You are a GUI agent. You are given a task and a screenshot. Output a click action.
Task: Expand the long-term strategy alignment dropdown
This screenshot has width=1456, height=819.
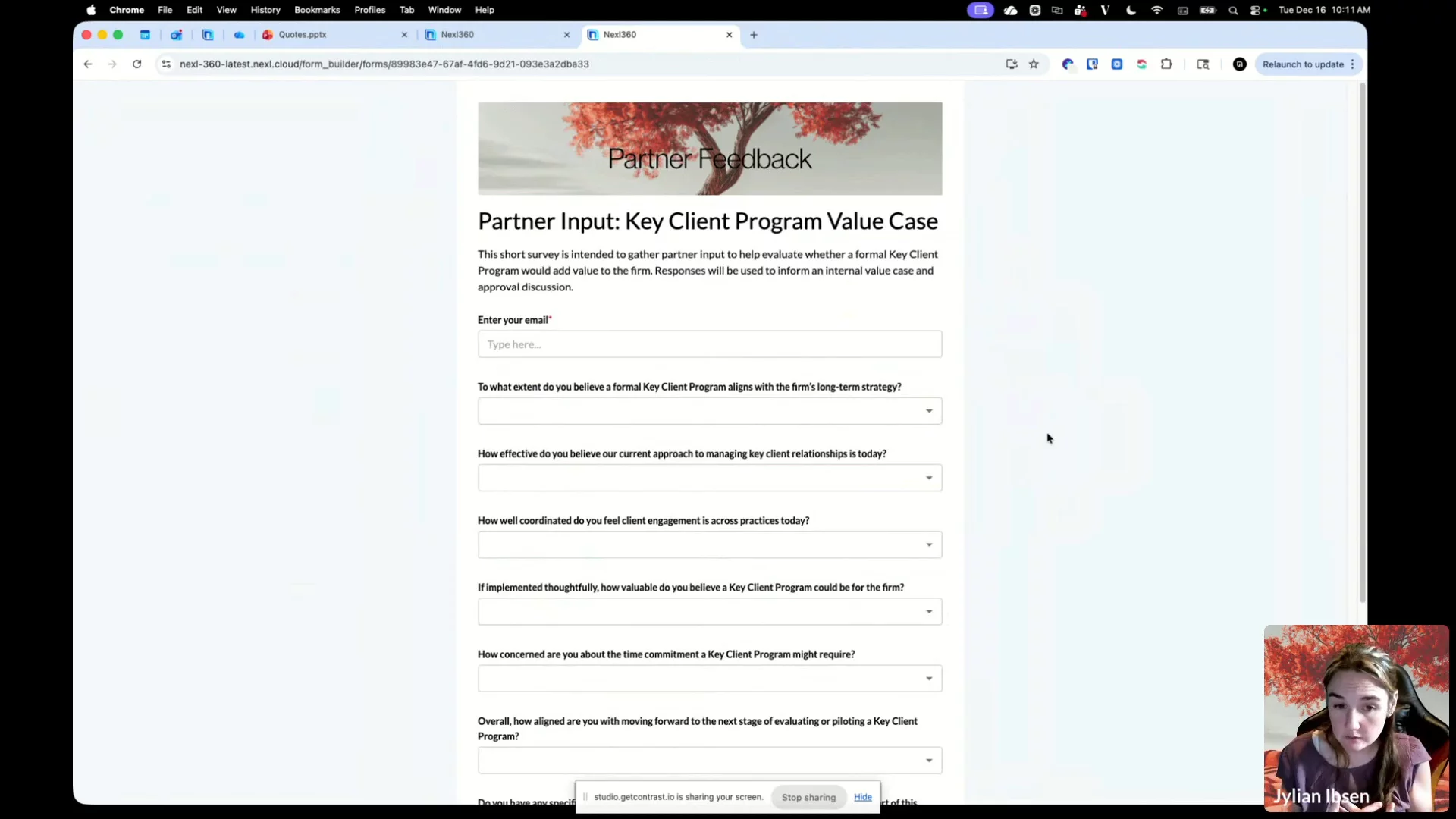[x=709, y=411]
